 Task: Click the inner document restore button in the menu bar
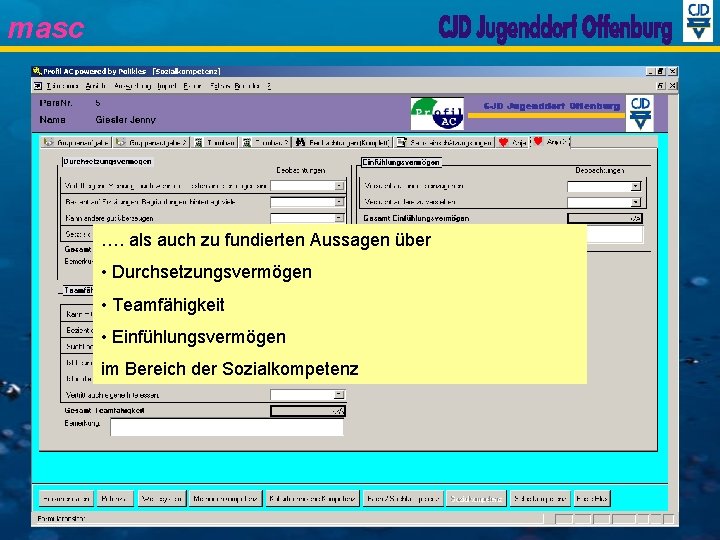click(661, 86)
